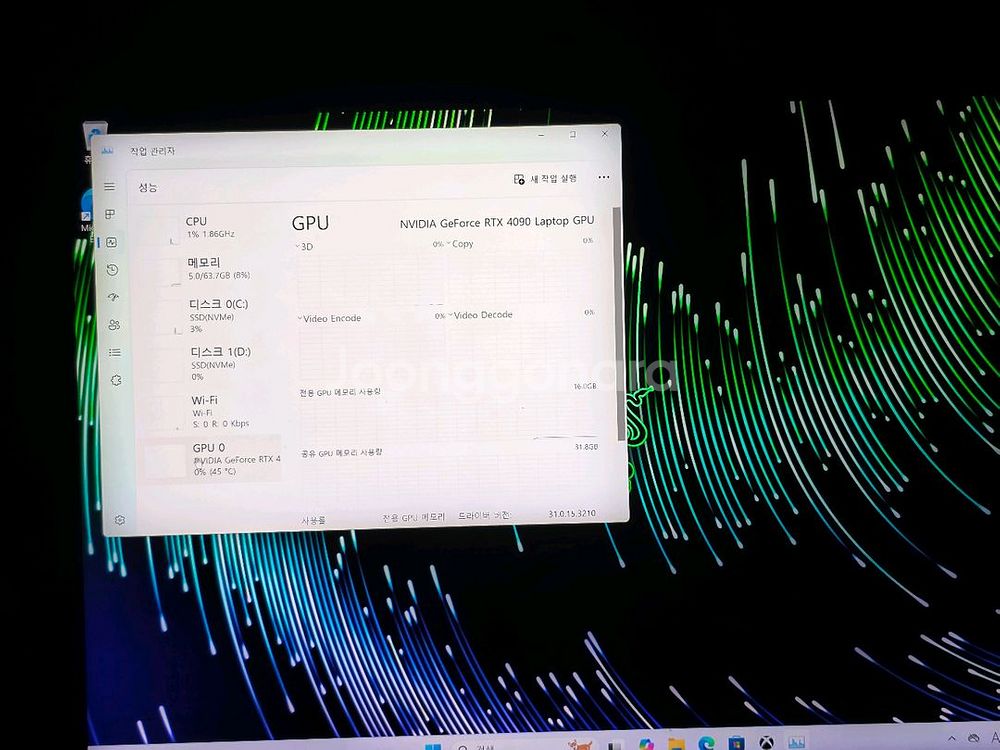Select the Wi-Fi performance entry
This screenshot has height=750, width=1000.
216,411
